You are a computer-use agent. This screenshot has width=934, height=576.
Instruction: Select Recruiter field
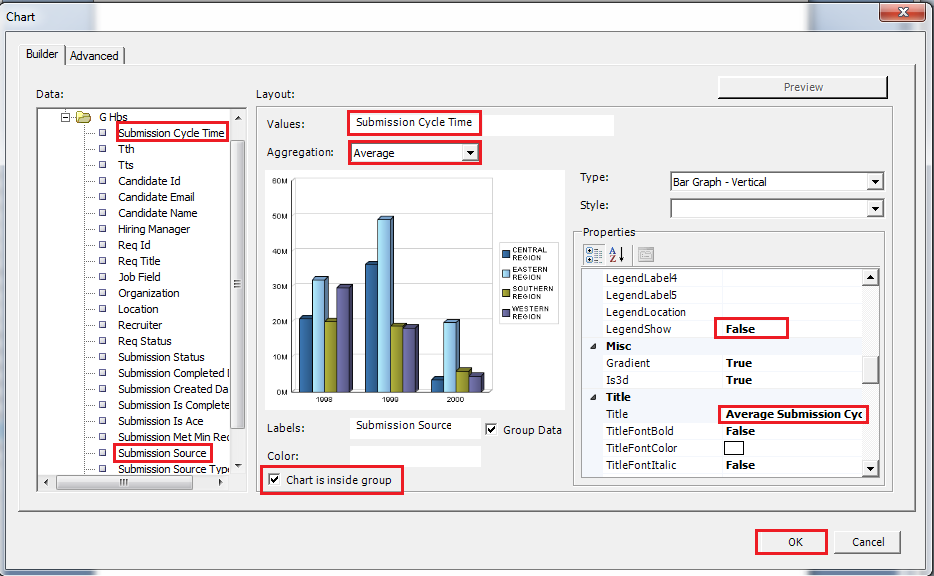tap(140, 325)
